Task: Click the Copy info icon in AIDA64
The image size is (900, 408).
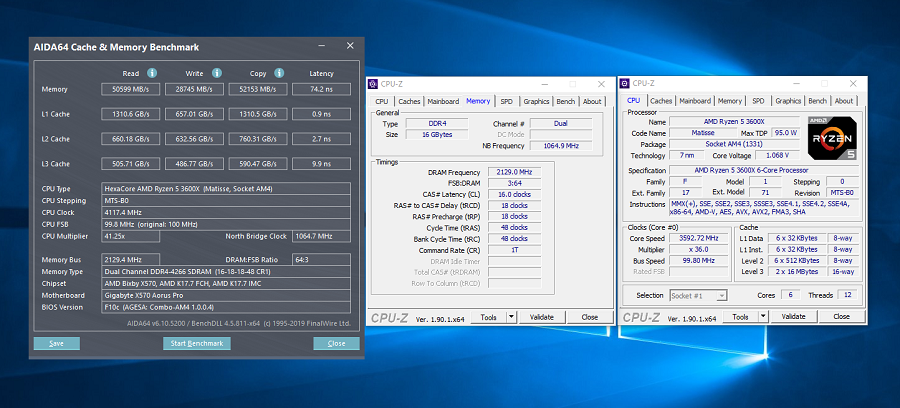Action: 279,73
